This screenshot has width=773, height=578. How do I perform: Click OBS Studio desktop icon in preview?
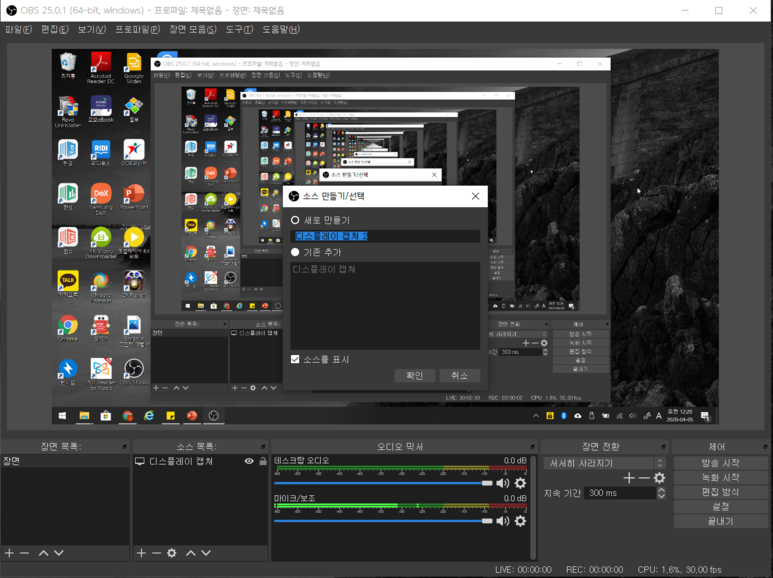click(133, 373)
